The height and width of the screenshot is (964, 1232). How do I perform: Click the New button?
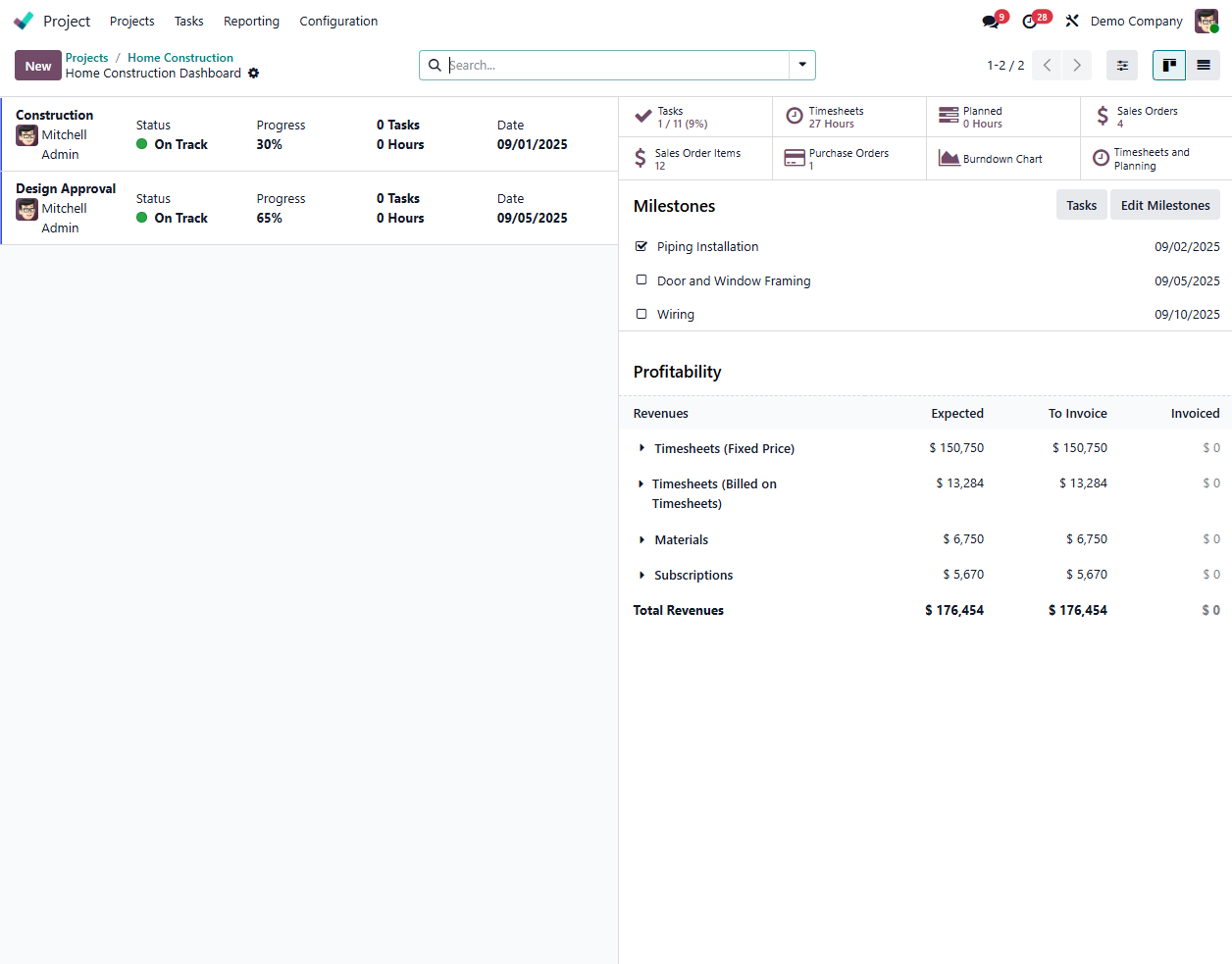point(38,66)
